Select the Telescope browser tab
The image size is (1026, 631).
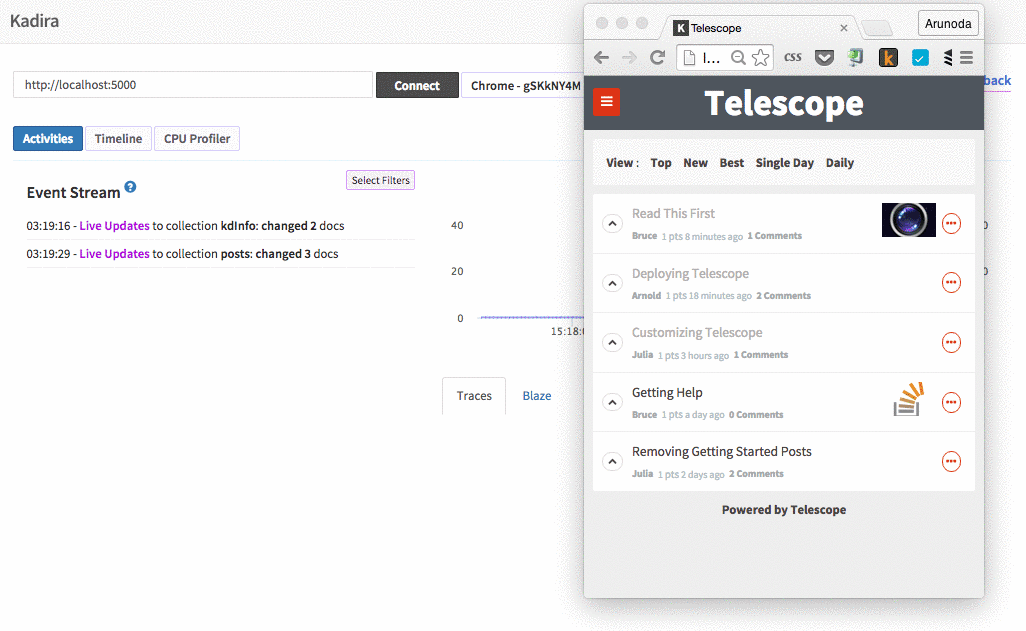pos(759,27)
